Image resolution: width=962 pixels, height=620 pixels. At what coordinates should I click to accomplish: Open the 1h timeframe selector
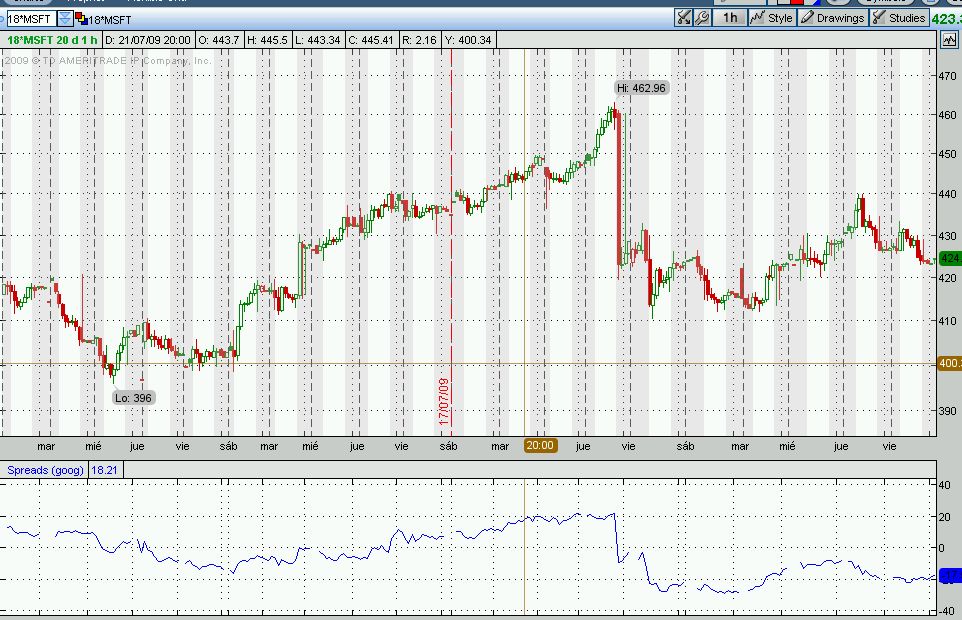730,18
